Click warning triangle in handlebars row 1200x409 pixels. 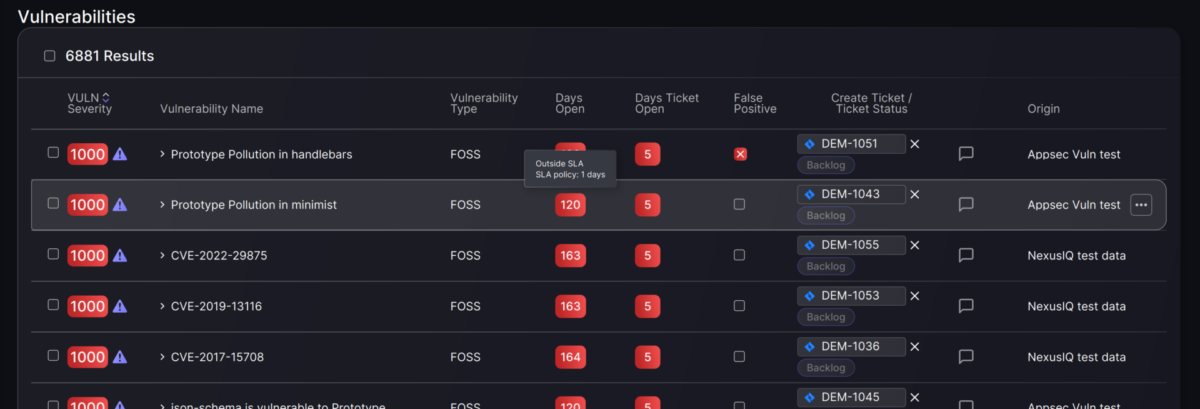(x=120, y=154)
